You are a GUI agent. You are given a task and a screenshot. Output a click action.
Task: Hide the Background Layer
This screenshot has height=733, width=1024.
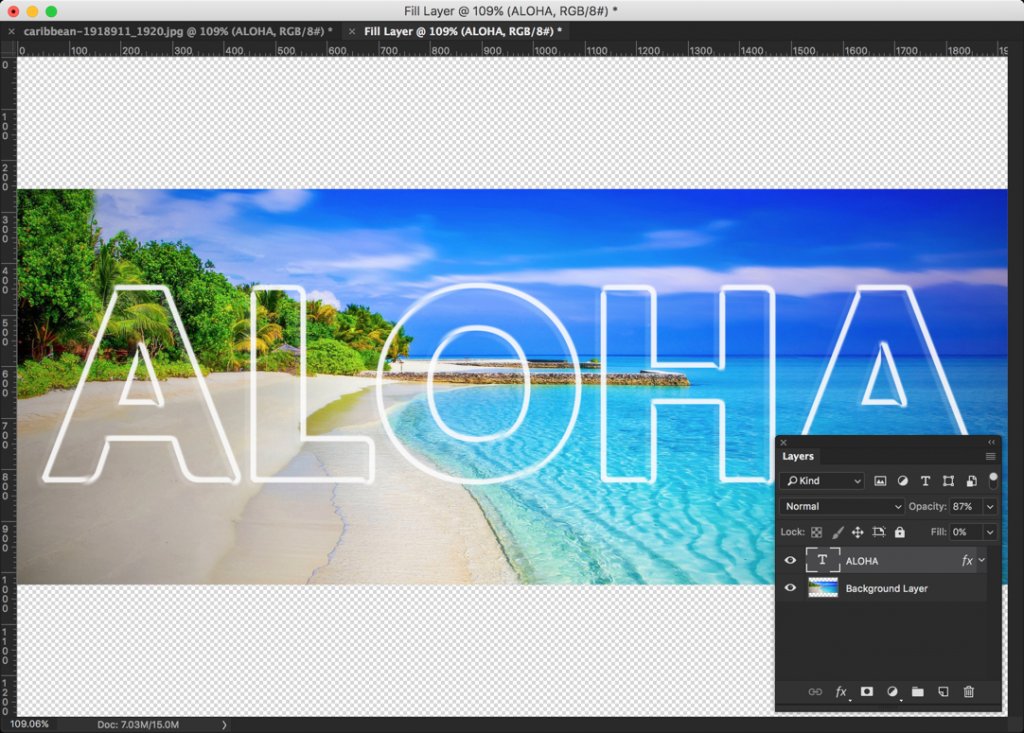(x=791, y=588)
